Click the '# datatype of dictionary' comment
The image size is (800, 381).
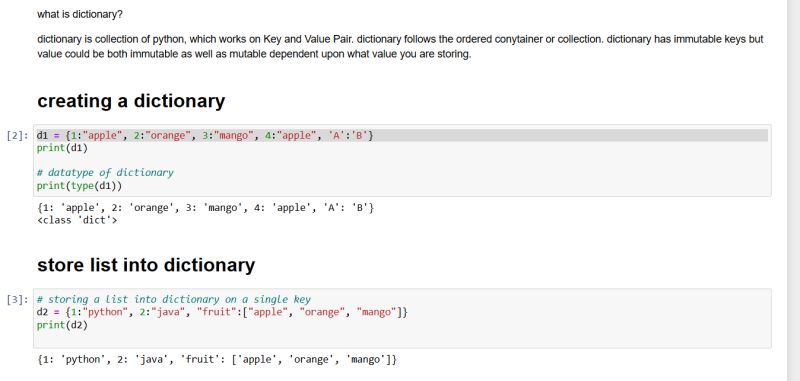[x=105, y=173]
